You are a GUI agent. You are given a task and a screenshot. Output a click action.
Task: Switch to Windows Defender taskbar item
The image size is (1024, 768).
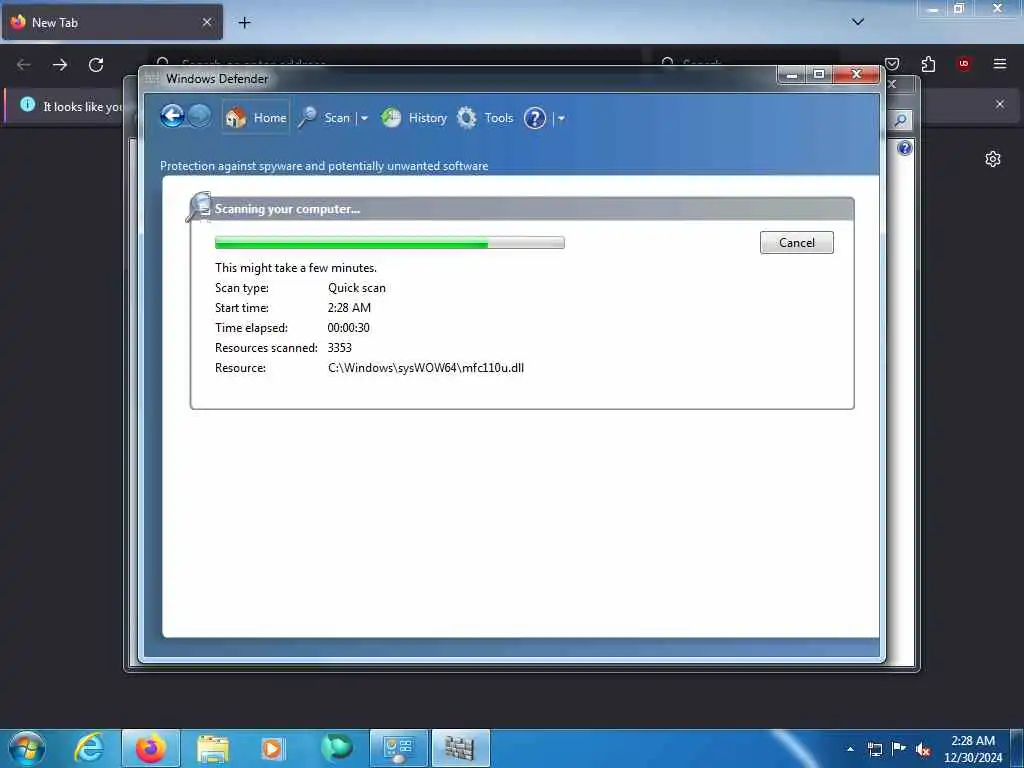tap(460, 748)
